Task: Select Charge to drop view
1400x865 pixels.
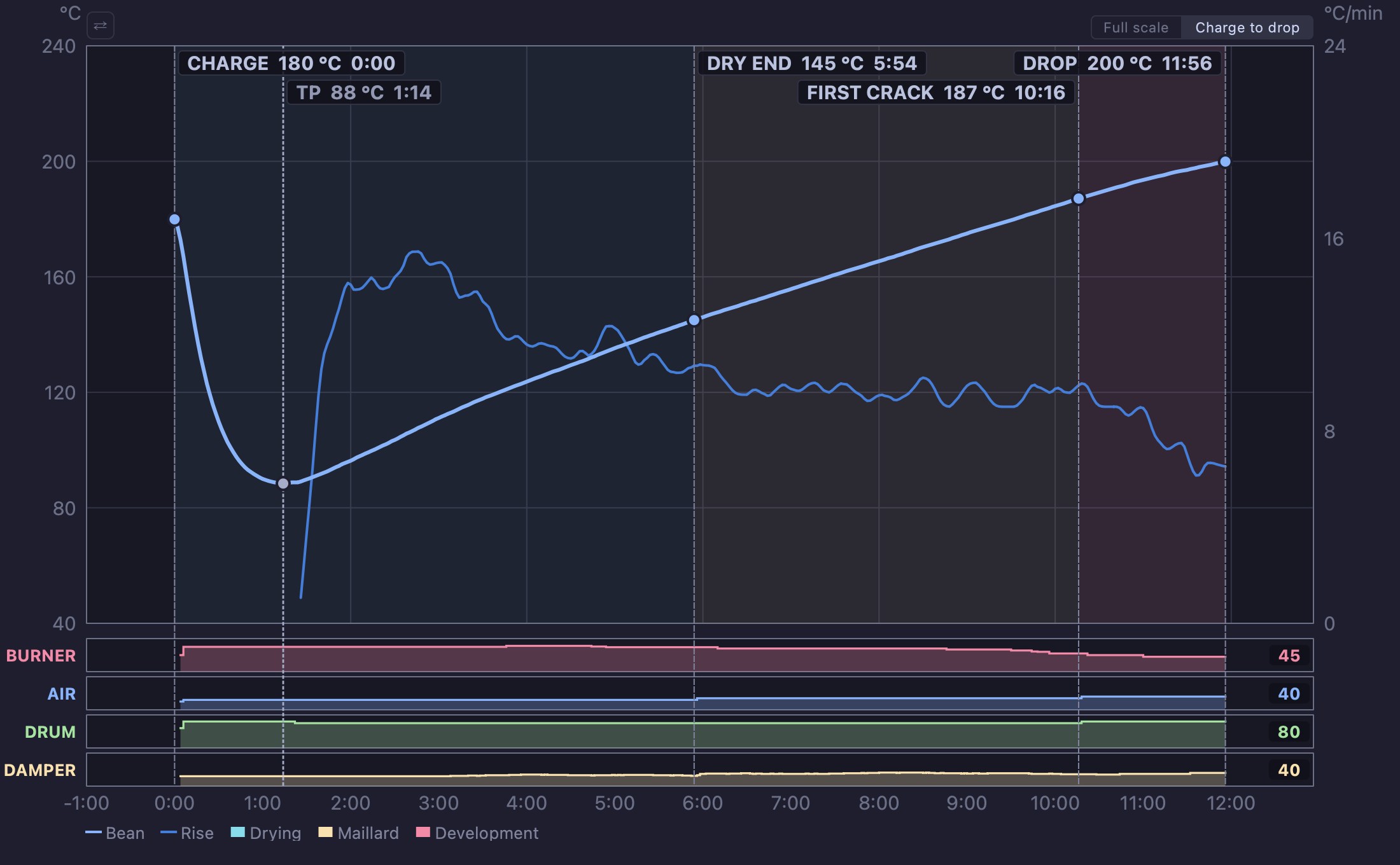Action: coord(1247,27)
